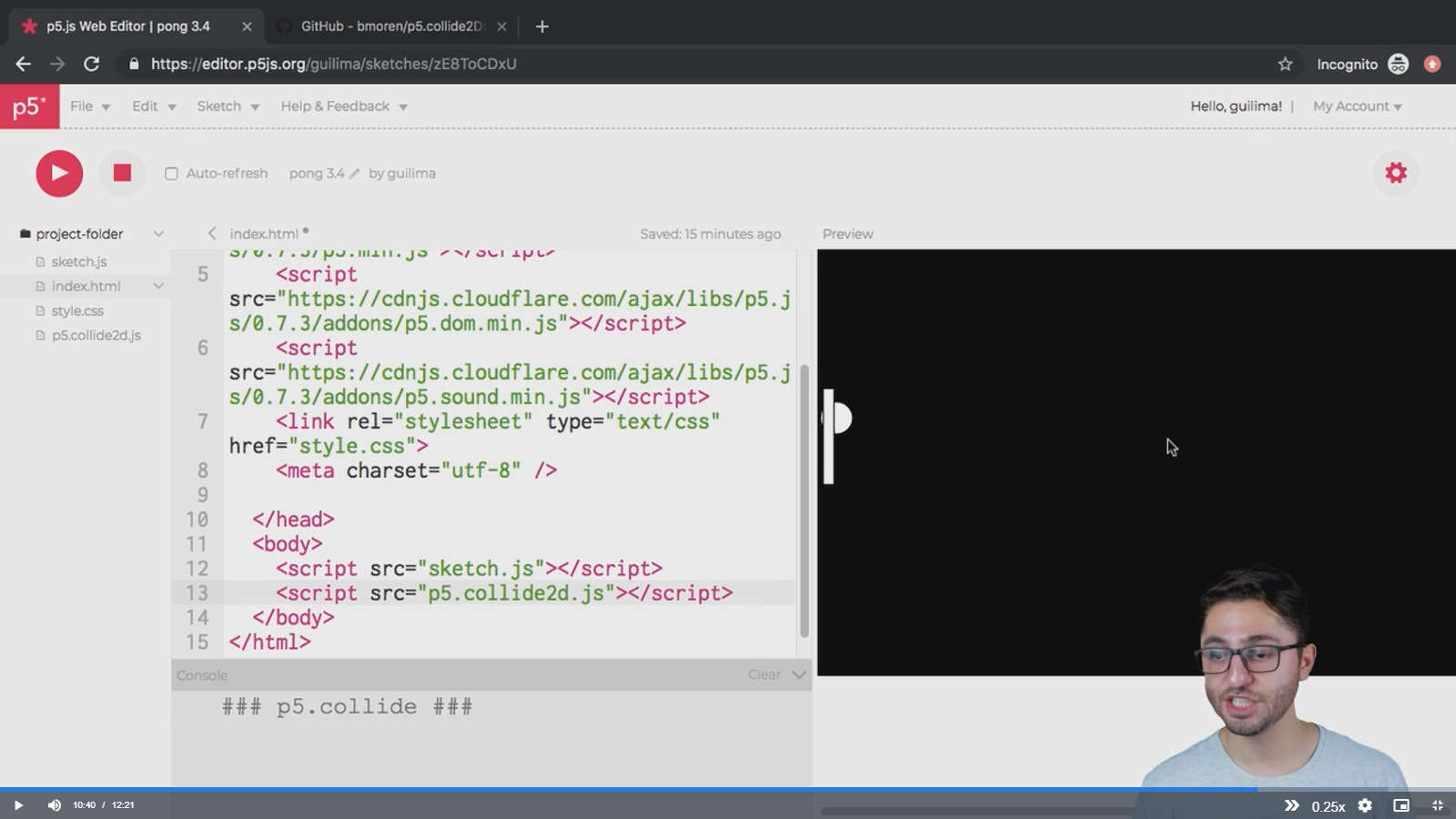Screen dimensions: 1456x819
Task: Open a new browser tab
Action: pyautogui.click(x=542, y=26)
